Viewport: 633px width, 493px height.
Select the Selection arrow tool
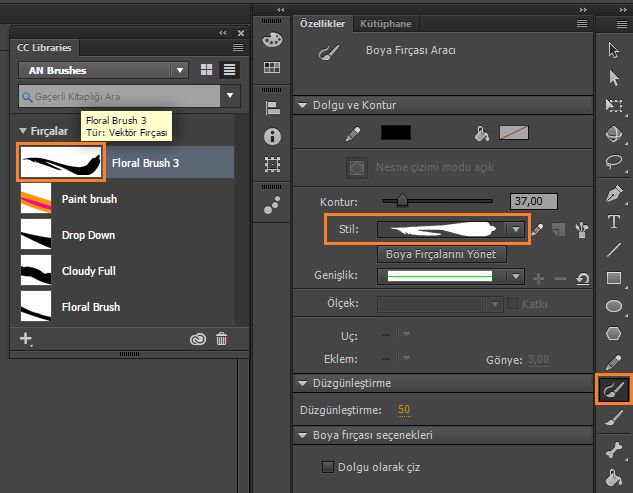(x=614, y=50)
